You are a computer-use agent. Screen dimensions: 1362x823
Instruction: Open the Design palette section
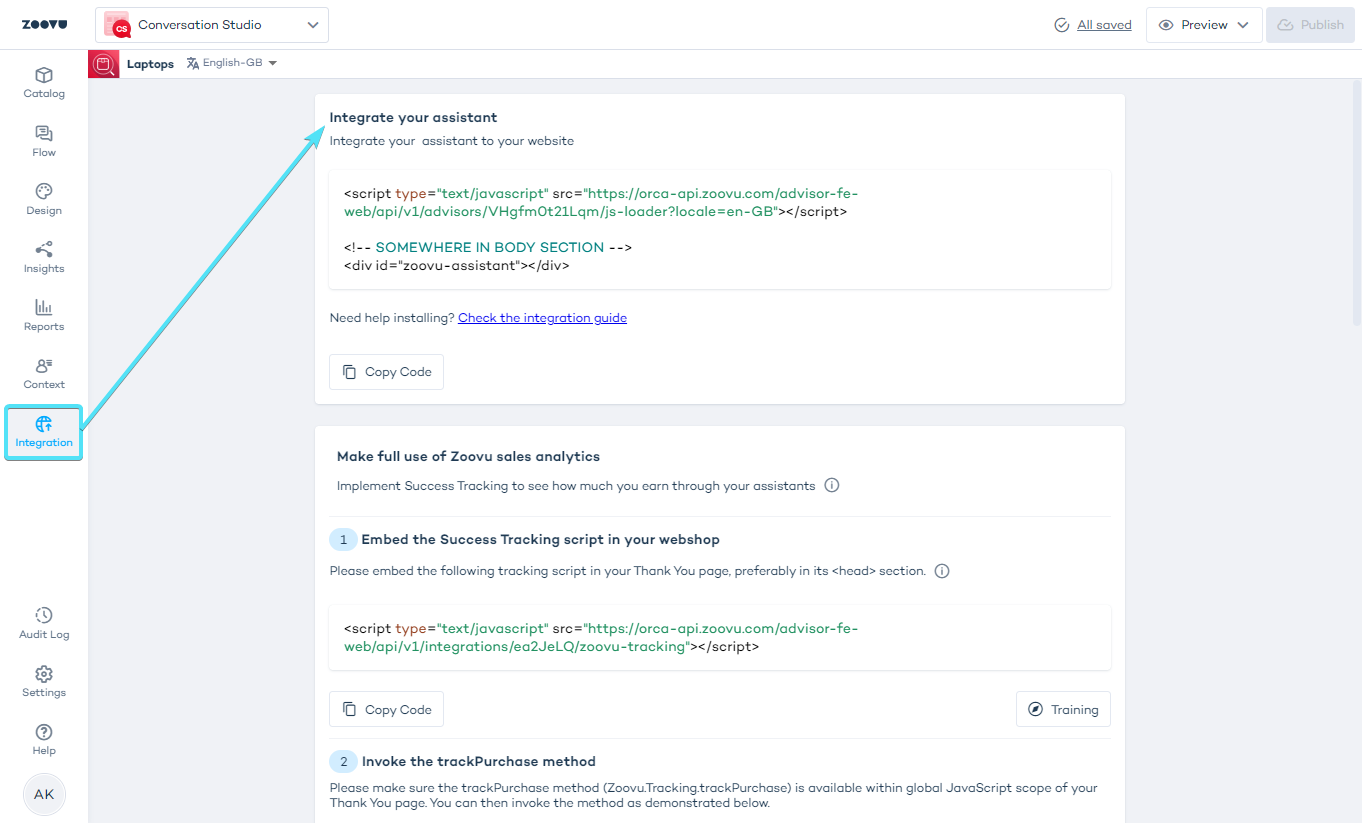[x=44, y=192]
